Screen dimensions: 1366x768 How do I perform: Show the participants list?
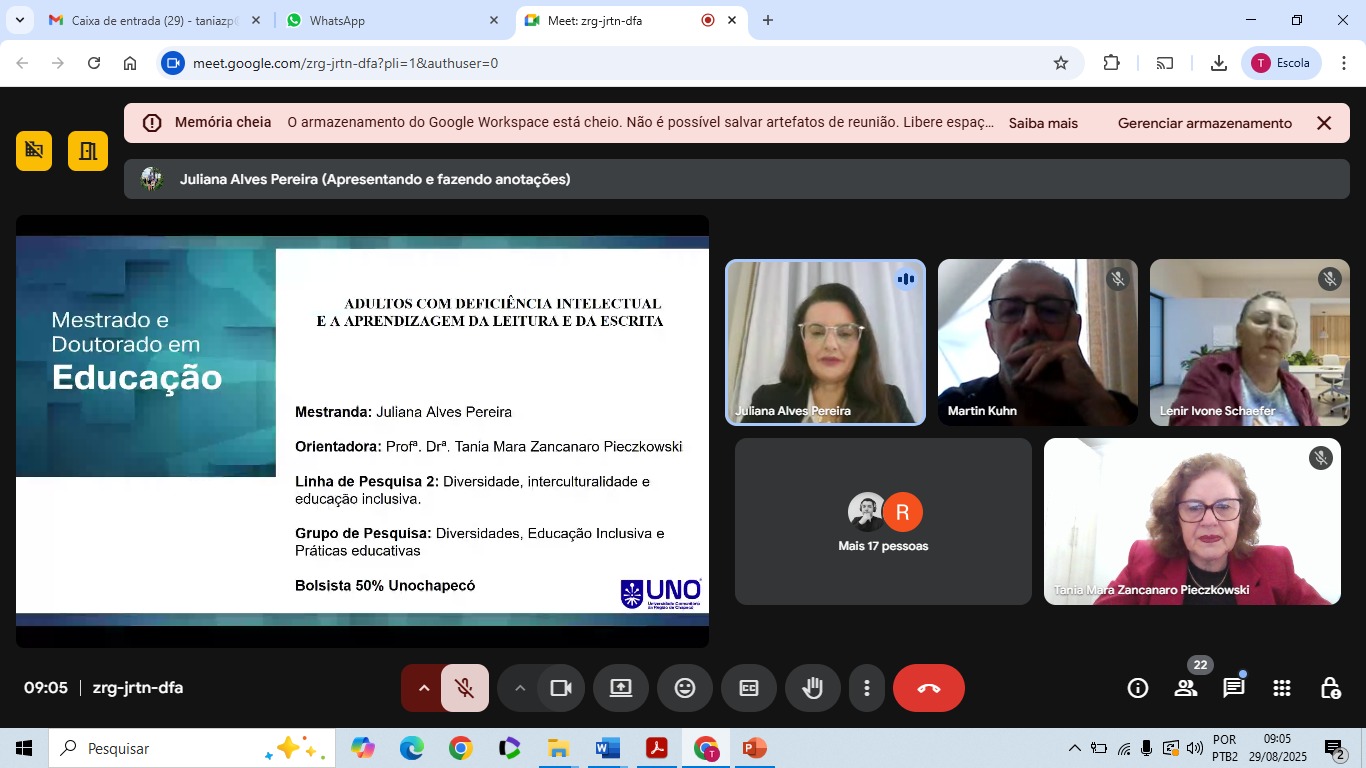pyautogui.click(x=1186, y=688)
